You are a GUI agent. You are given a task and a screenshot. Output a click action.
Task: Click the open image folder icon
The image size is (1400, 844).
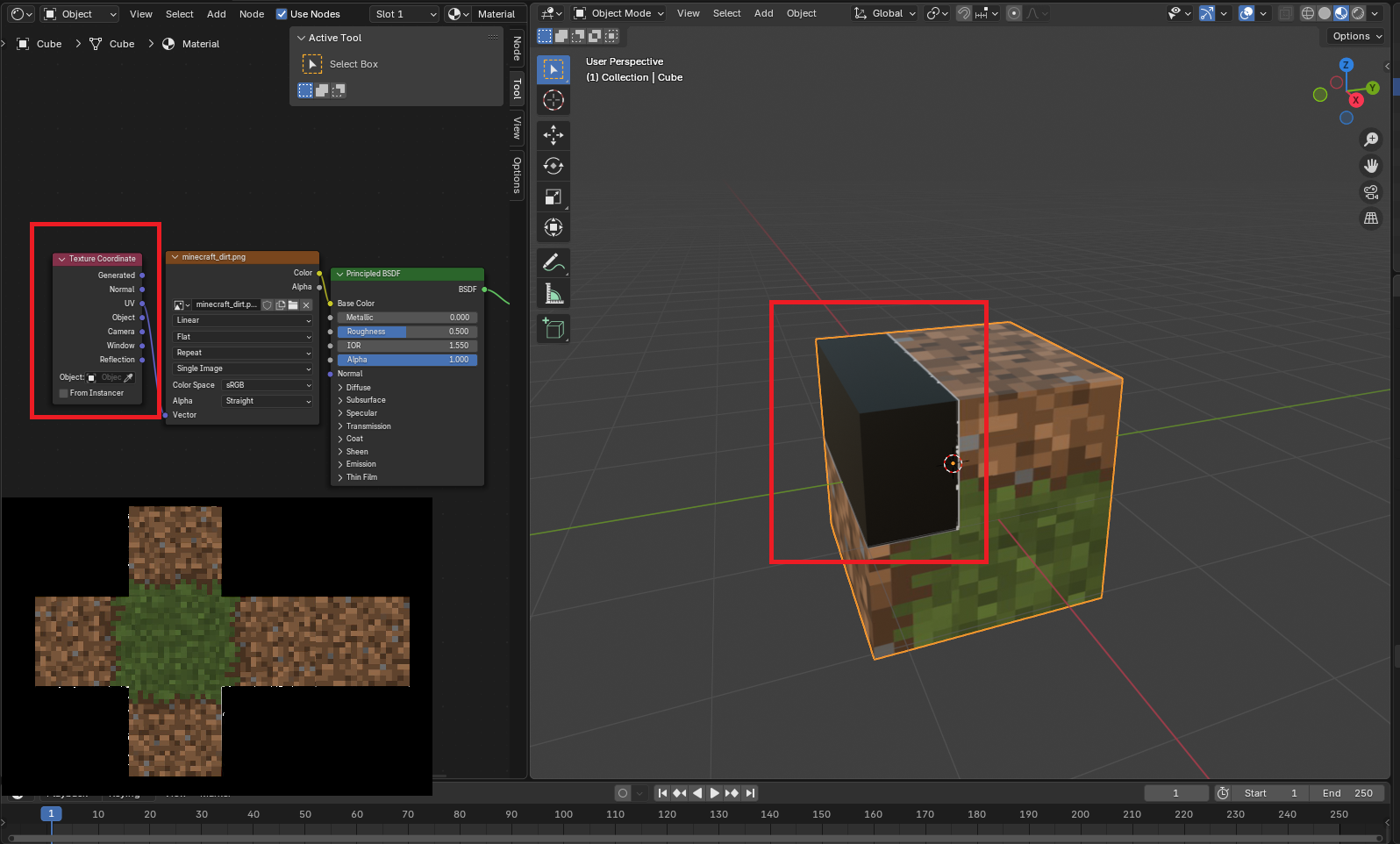[x=293, y=305]
